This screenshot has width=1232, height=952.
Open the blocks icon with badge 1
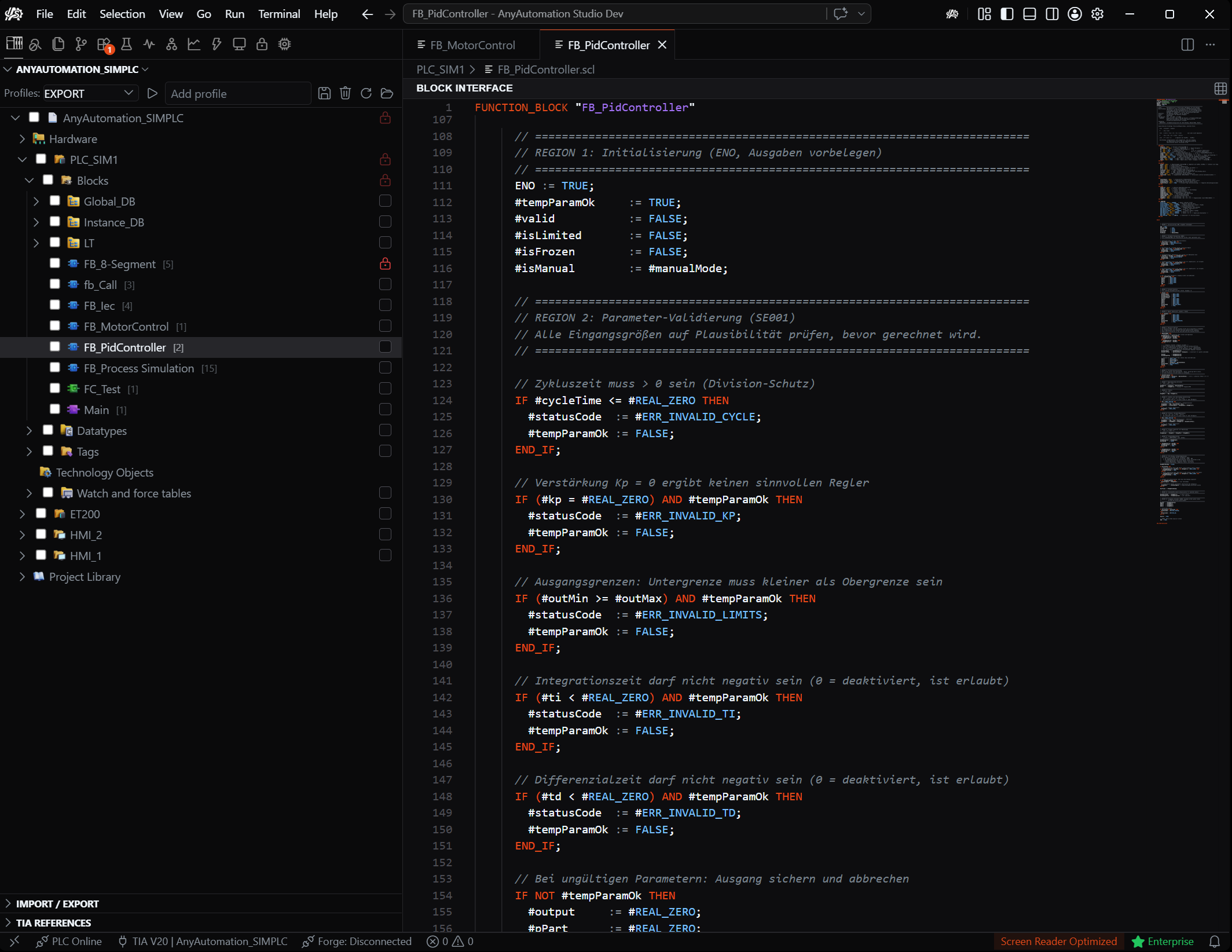[104, 44]
